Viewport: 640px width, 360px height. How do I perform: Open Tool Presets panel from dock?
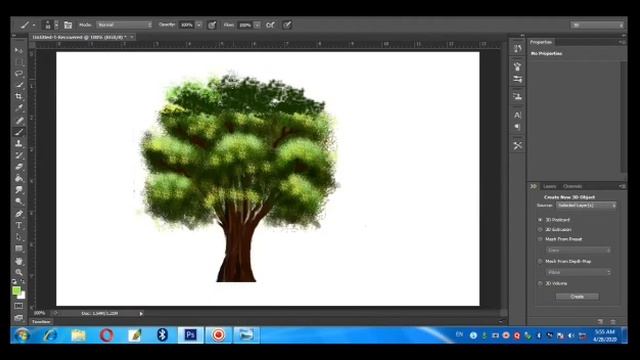pyautogui.click(x=518, y=146)
